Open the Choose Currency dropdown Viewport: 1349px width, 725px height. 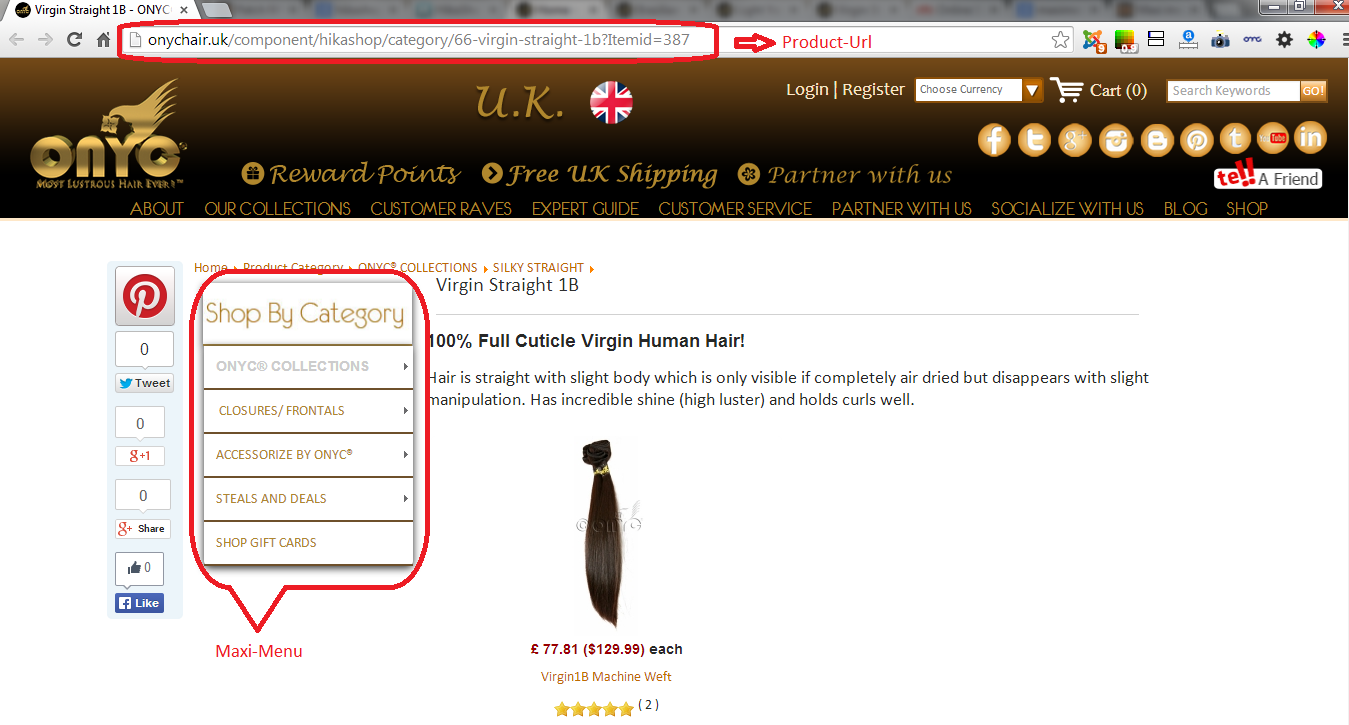point(980,90)
